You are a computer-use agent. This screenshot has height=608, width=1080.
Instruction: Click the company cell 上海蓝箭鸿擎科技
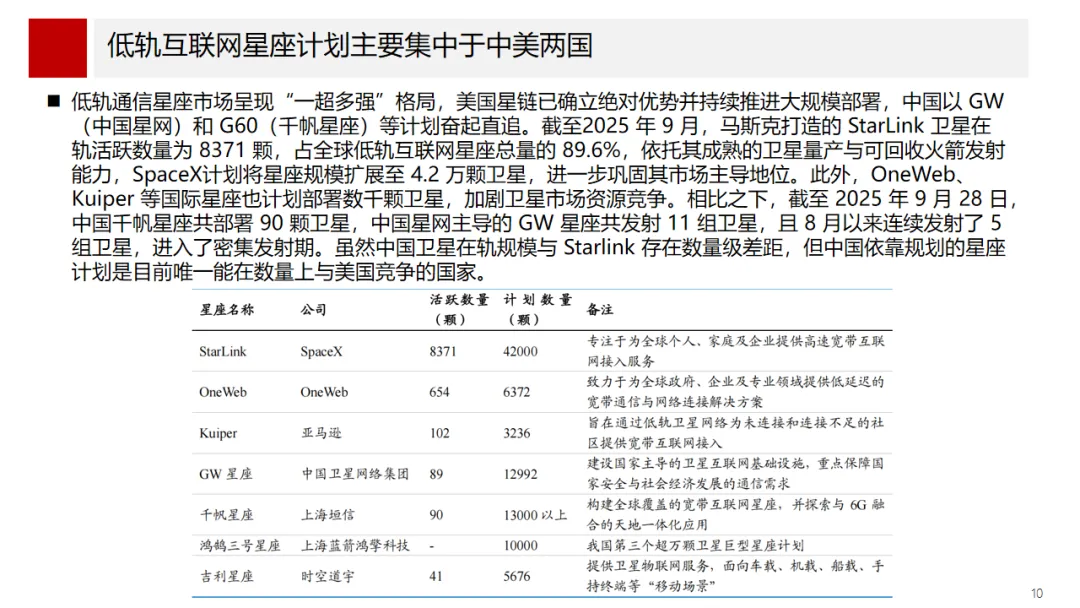tap(355, 546)
